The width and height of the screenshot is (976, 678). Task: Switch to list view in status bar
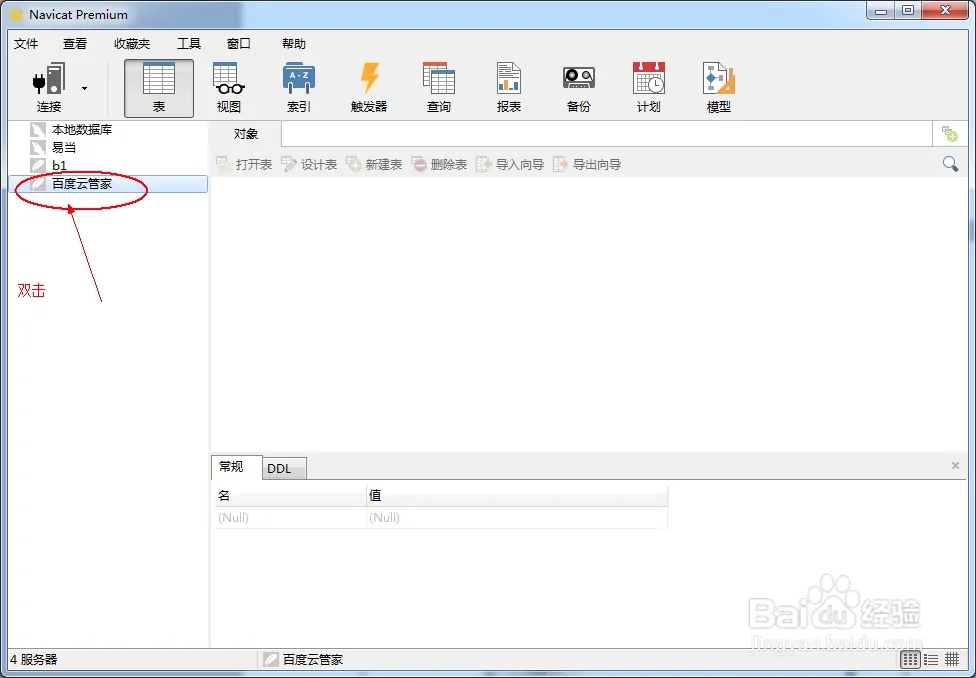pyautogui.click(x=931, y=660)
